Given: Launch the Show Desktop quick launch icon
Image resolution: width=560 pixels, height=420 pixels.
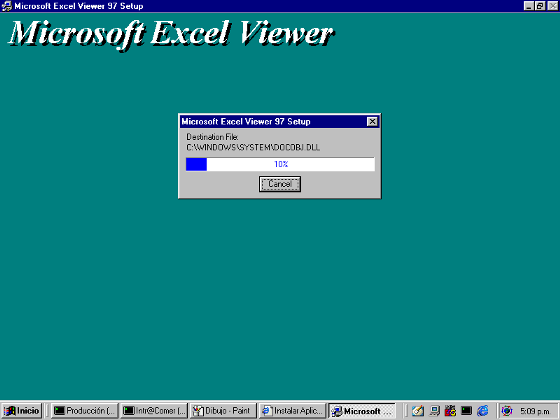Looking at the screenshot, I should [x=418, y=411].
